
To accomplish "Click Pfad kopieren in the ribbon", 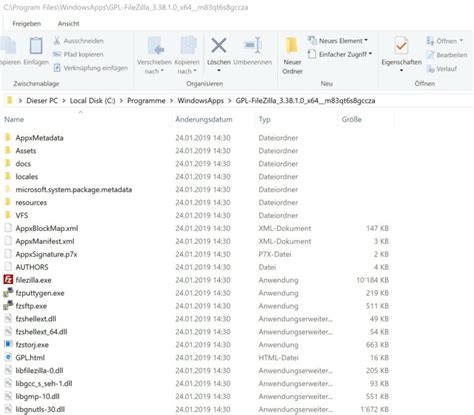I will [78, 54].
